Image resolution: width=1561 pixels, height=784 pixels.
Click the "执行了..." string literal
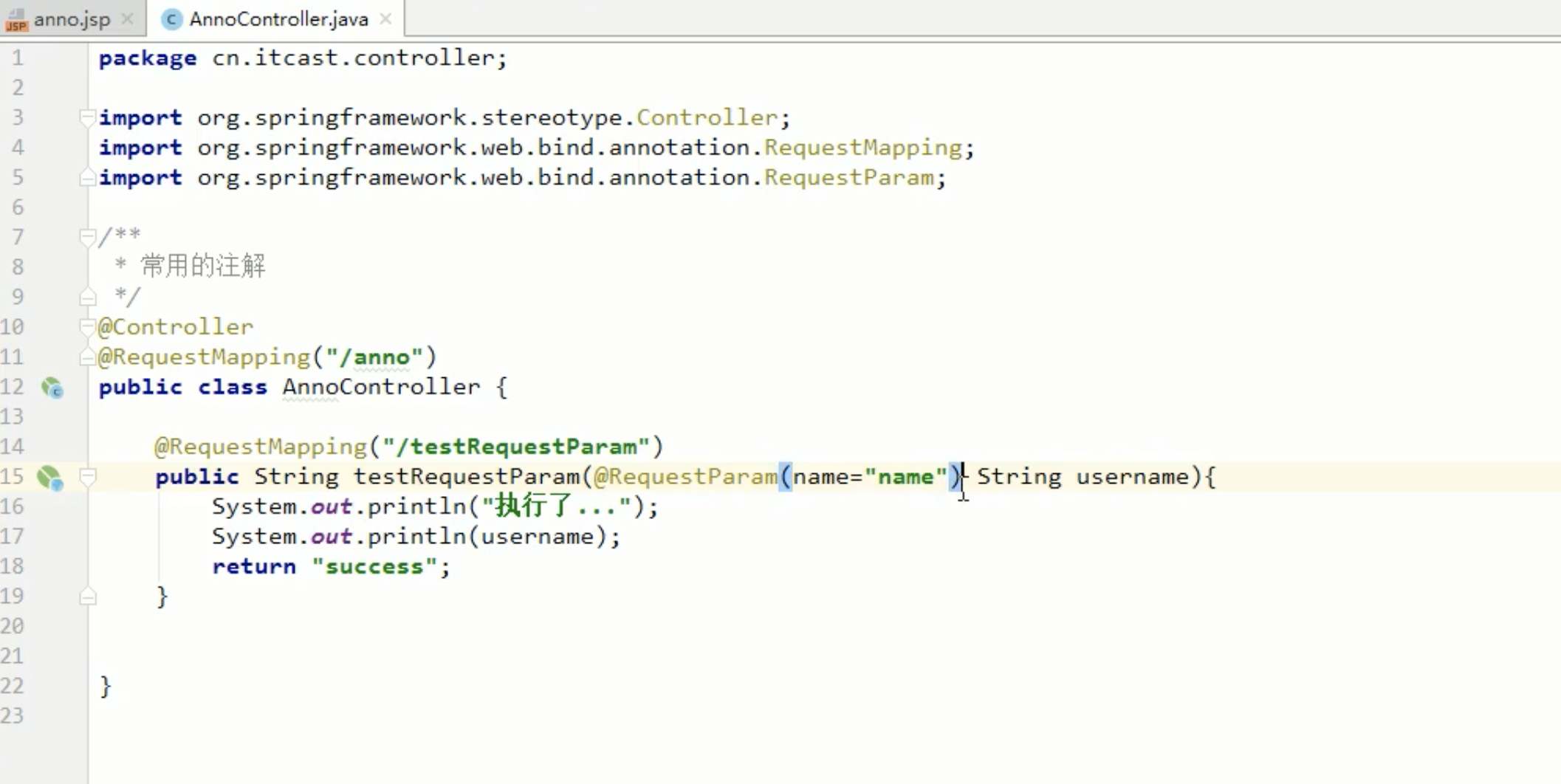coord(557,506)
